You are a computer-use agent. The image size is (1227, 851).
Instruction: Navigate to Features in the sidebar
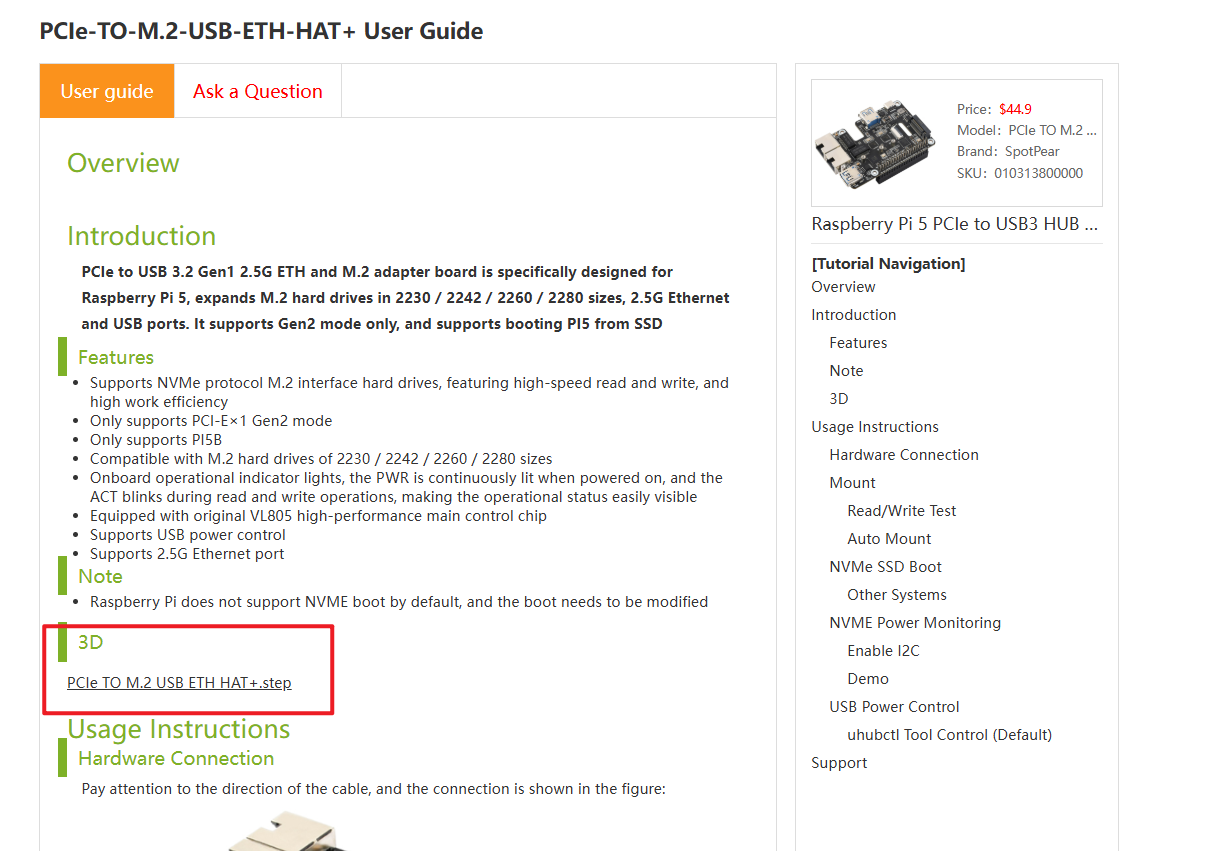(858, 343)
